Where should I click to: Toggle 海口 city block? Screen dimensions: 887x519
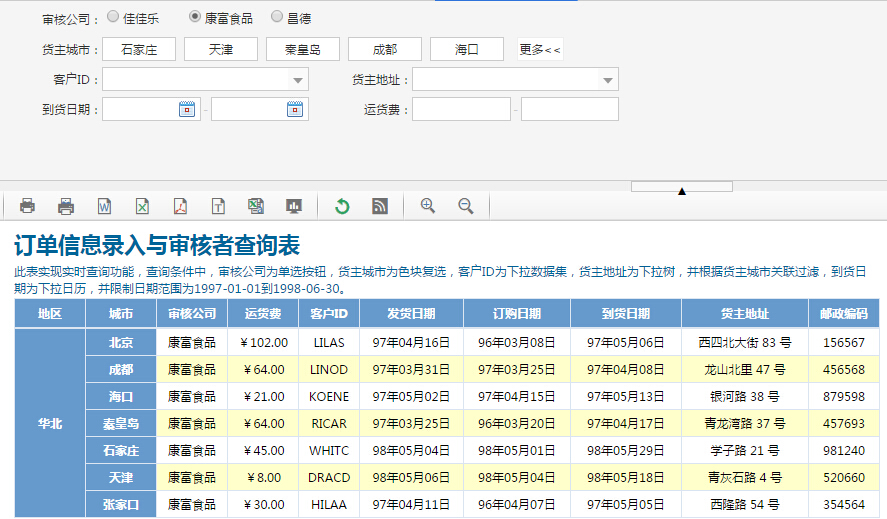pyautogui.click(x=467, y=49)
